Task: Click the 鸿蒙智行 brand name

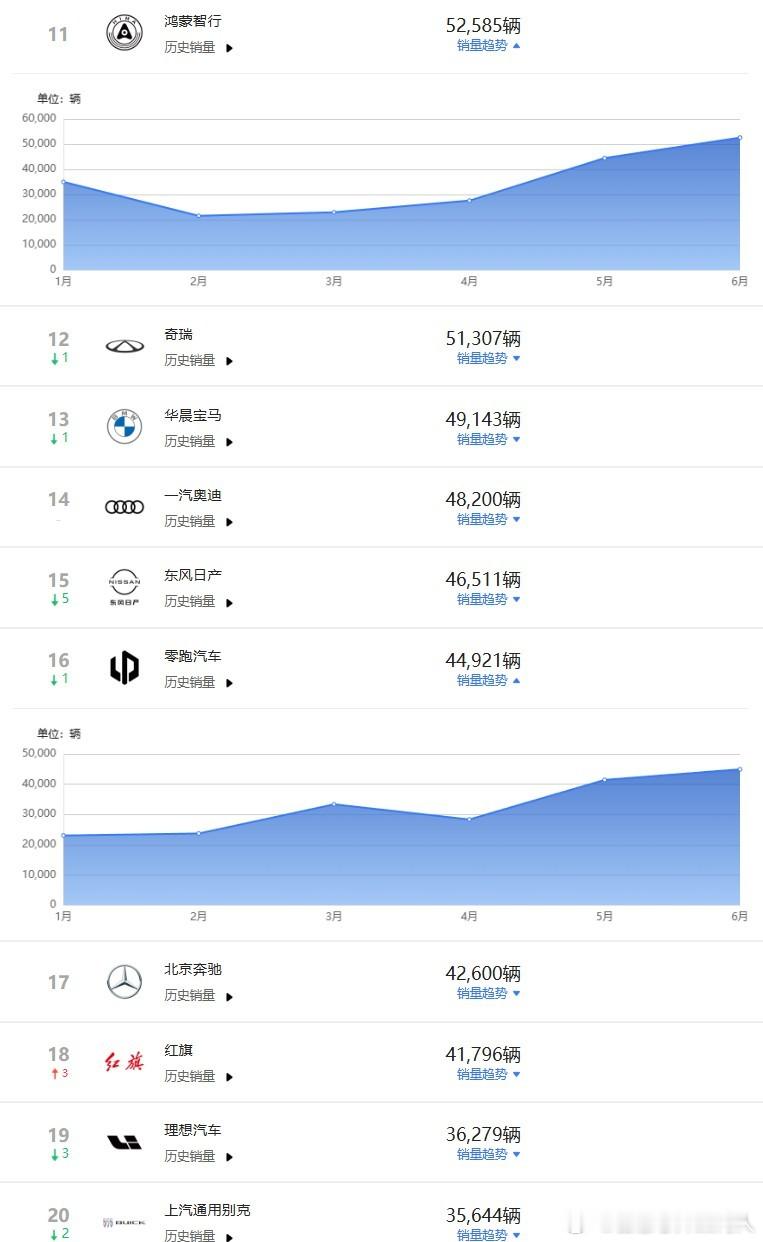Action: pyautogui.click(x=193, y=21)
